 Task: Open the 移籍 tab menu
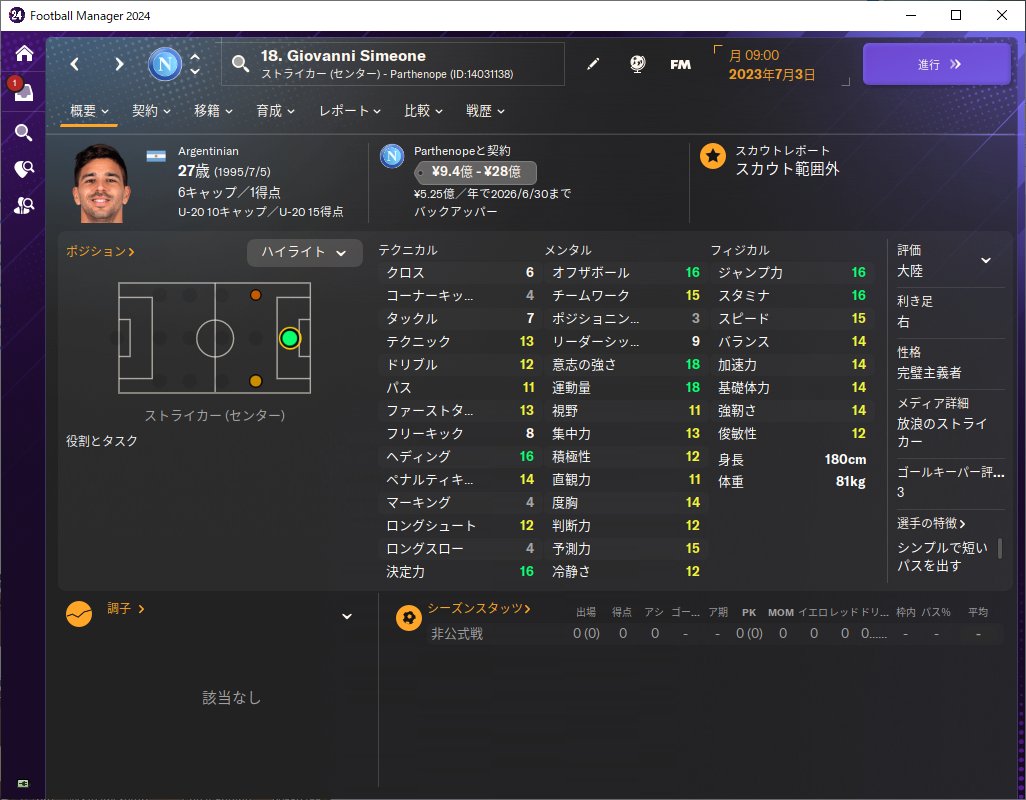click(x=213, y=111)
